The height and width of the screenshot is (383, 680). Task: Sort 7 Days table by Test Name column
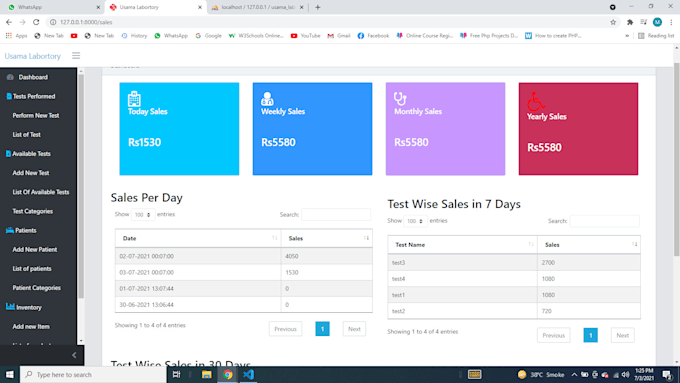click(462, 245)
